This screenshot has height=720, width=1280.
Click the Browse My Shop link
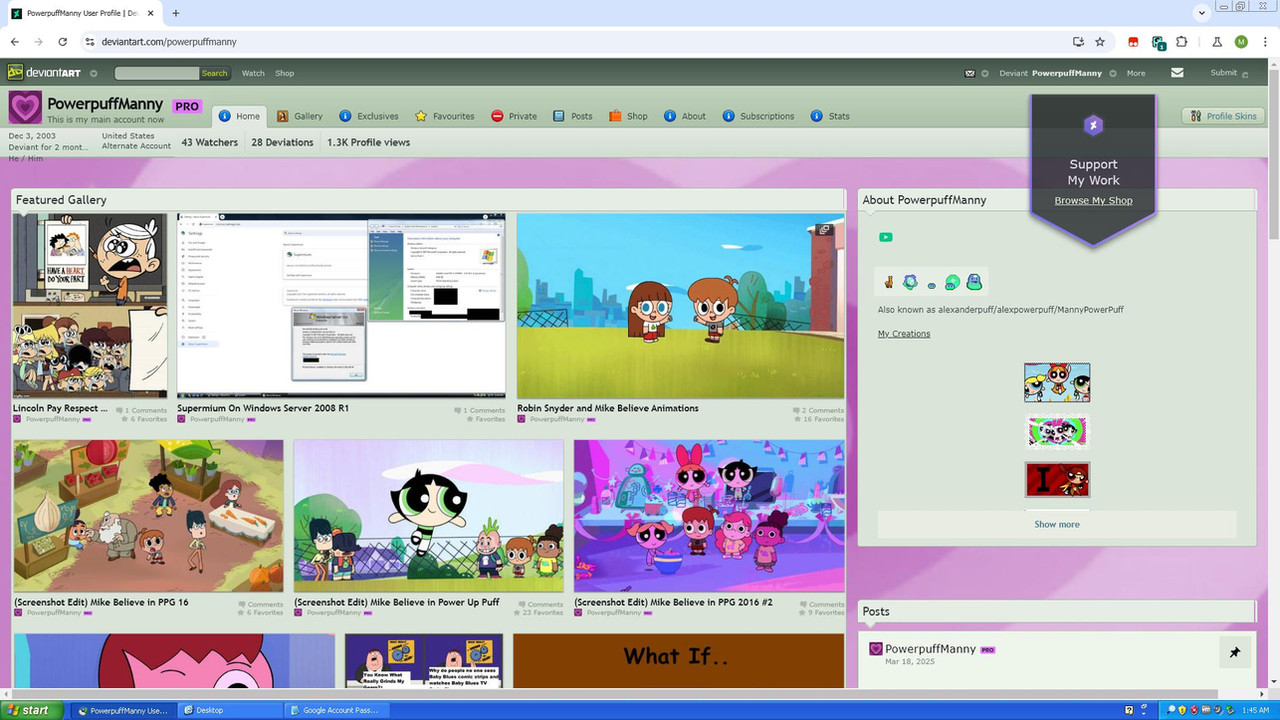[x=1093, y=200]
